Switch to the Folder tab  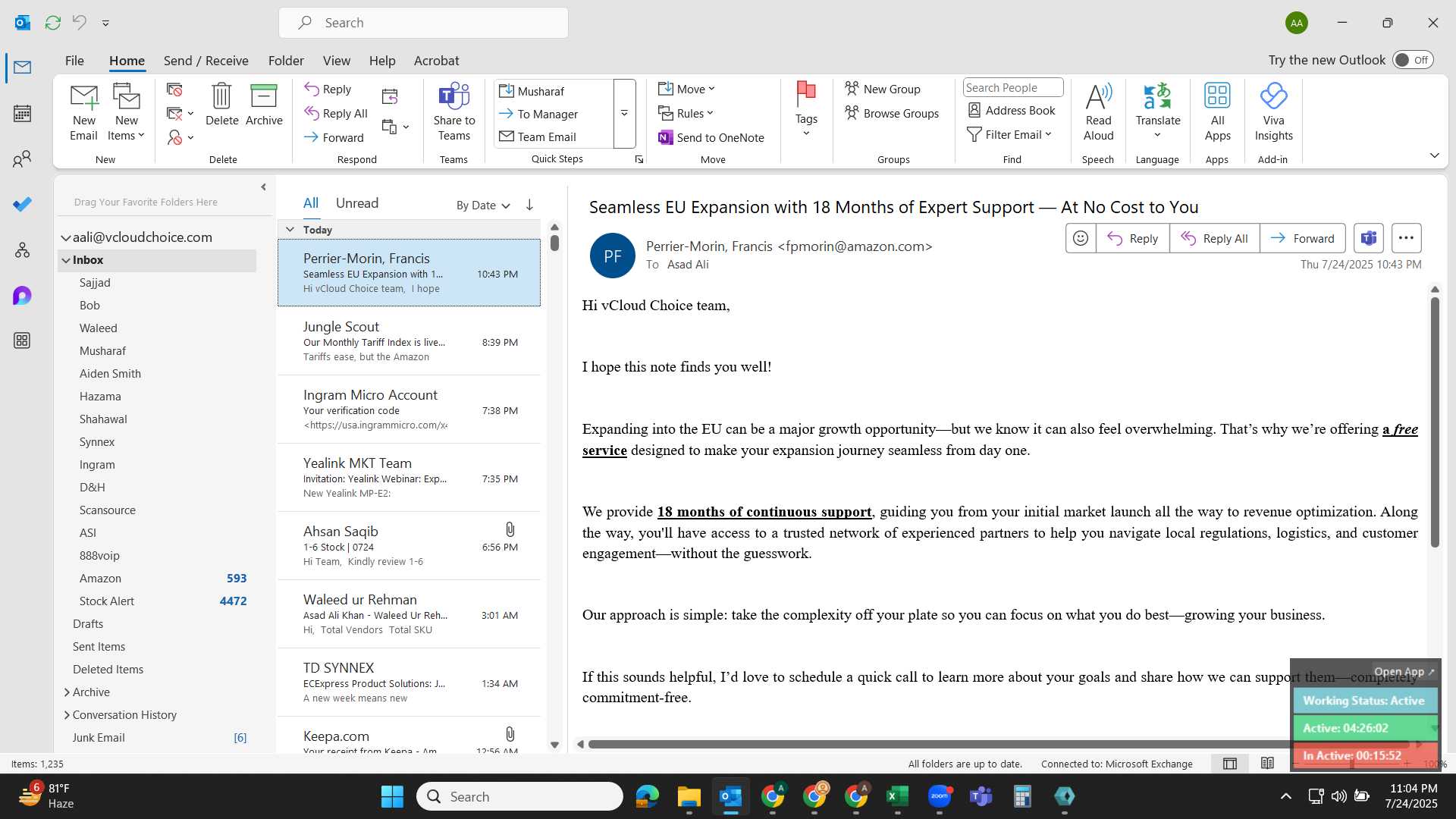point(286,61)
